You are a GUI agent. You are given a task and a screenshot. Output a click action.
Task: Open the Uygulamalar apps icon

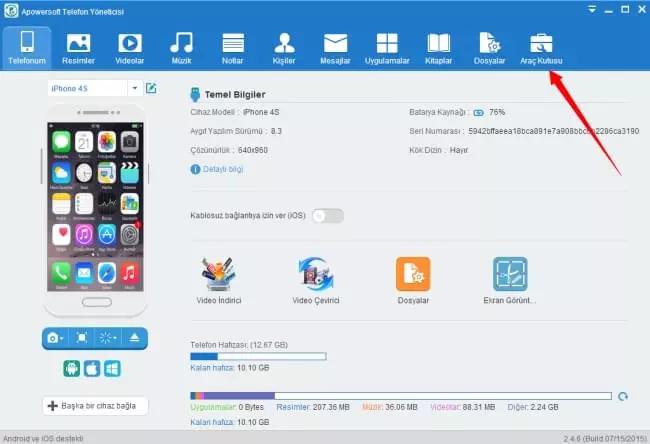pyautogui.click(x=387, y=48)
